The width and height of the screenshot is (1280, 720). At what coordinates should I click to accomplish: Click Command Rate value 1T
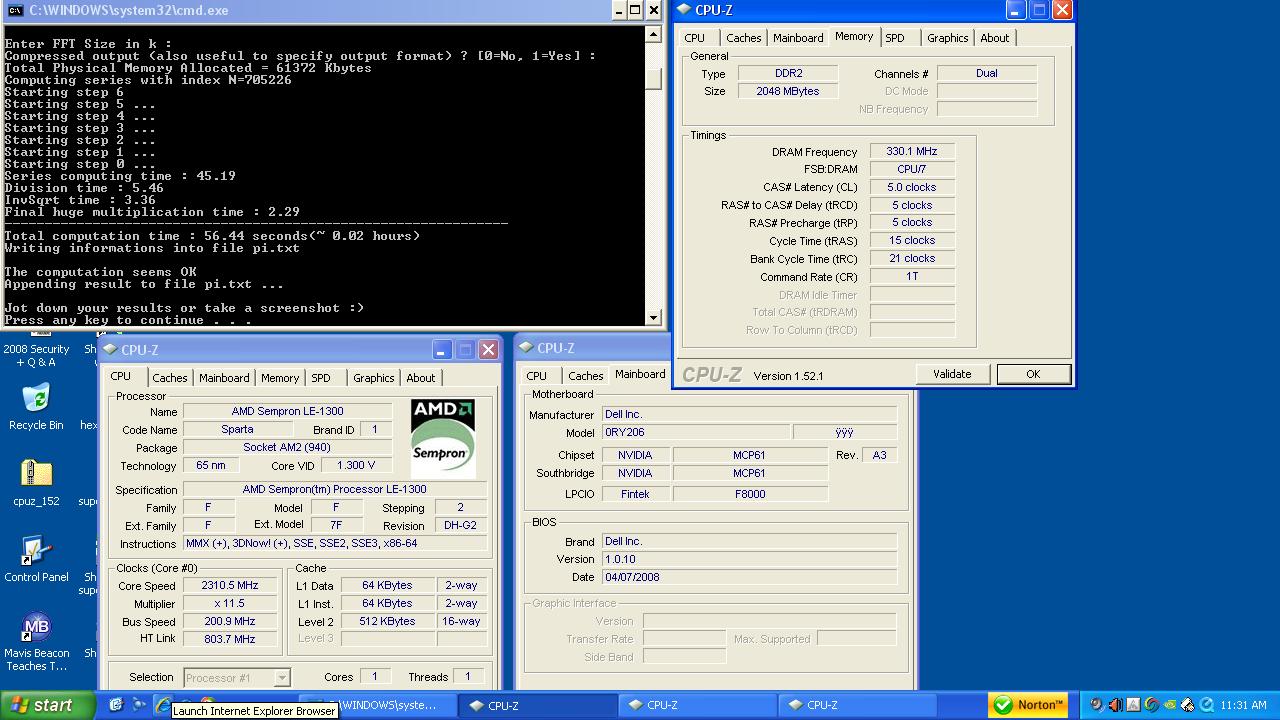[x=911, y=276]
